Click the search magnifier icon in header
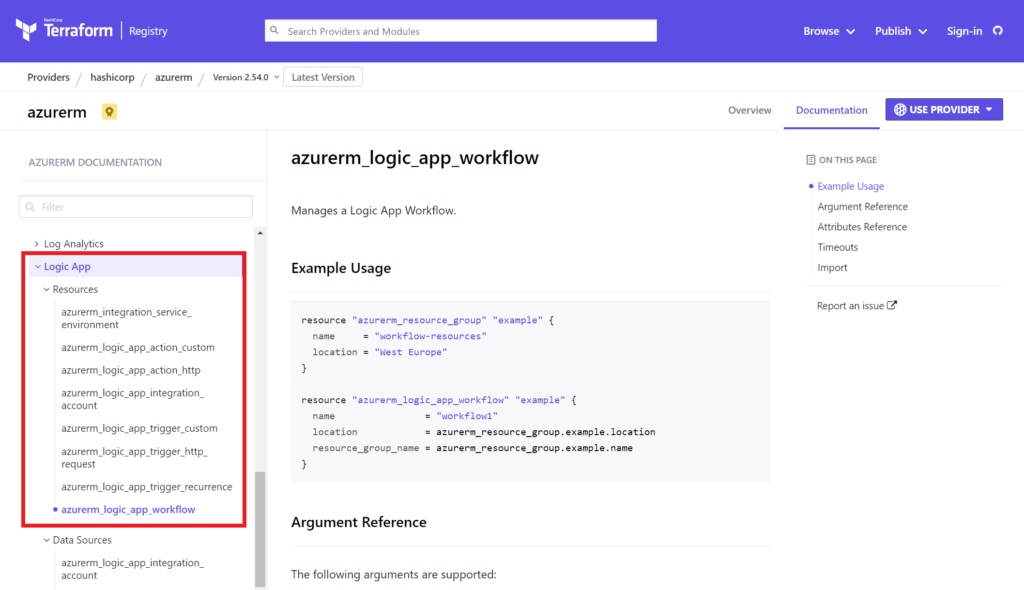This screenshot has height=590, width=1024. click(274, 31)
